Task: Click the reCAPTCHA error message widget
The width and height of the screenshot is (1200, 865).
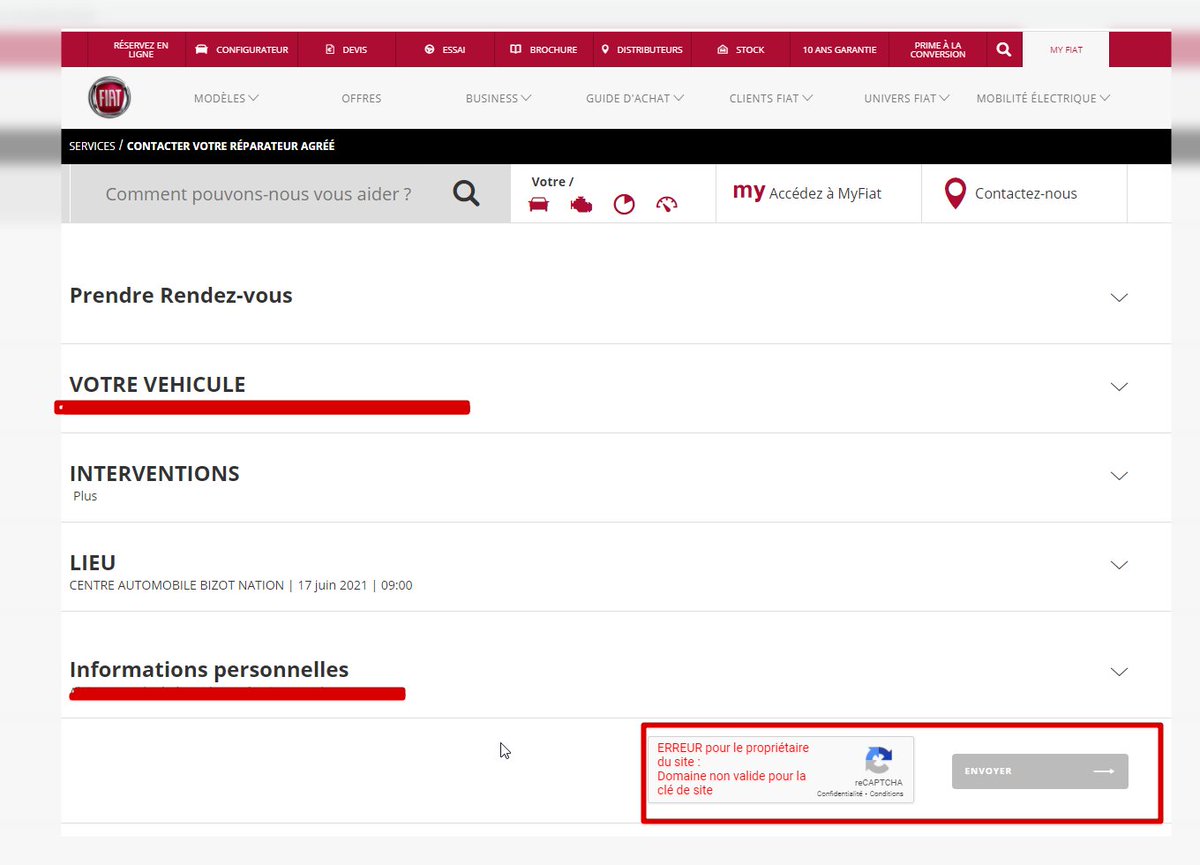Action: pyautogui.click(x=781, y=770)
